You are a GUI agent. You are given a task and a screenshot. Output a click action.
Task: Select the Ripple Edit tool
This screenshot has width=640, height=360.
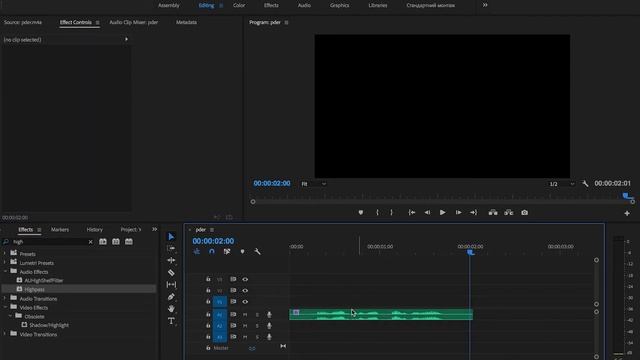coord(171,260)
